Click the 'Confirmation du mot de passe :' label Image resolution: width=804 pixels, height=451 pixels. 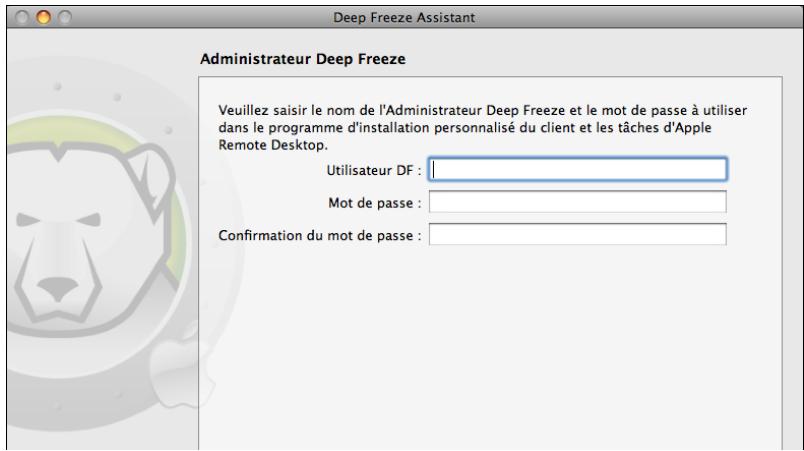320,236
